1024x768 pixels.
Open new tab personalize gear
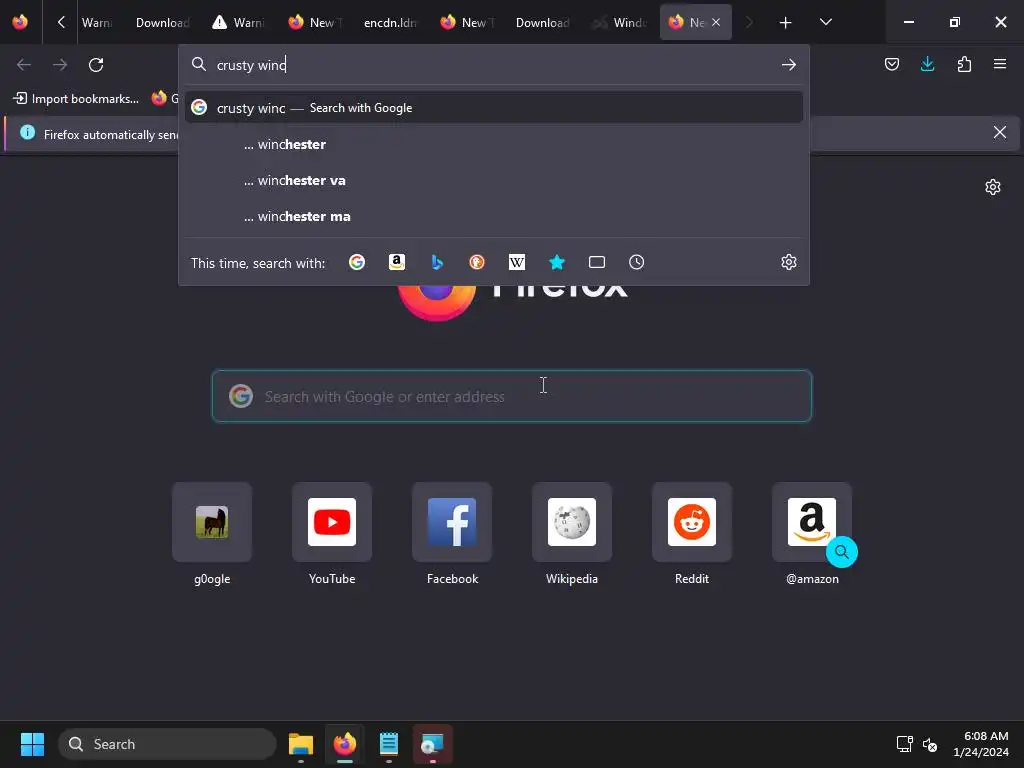point(993,187)
